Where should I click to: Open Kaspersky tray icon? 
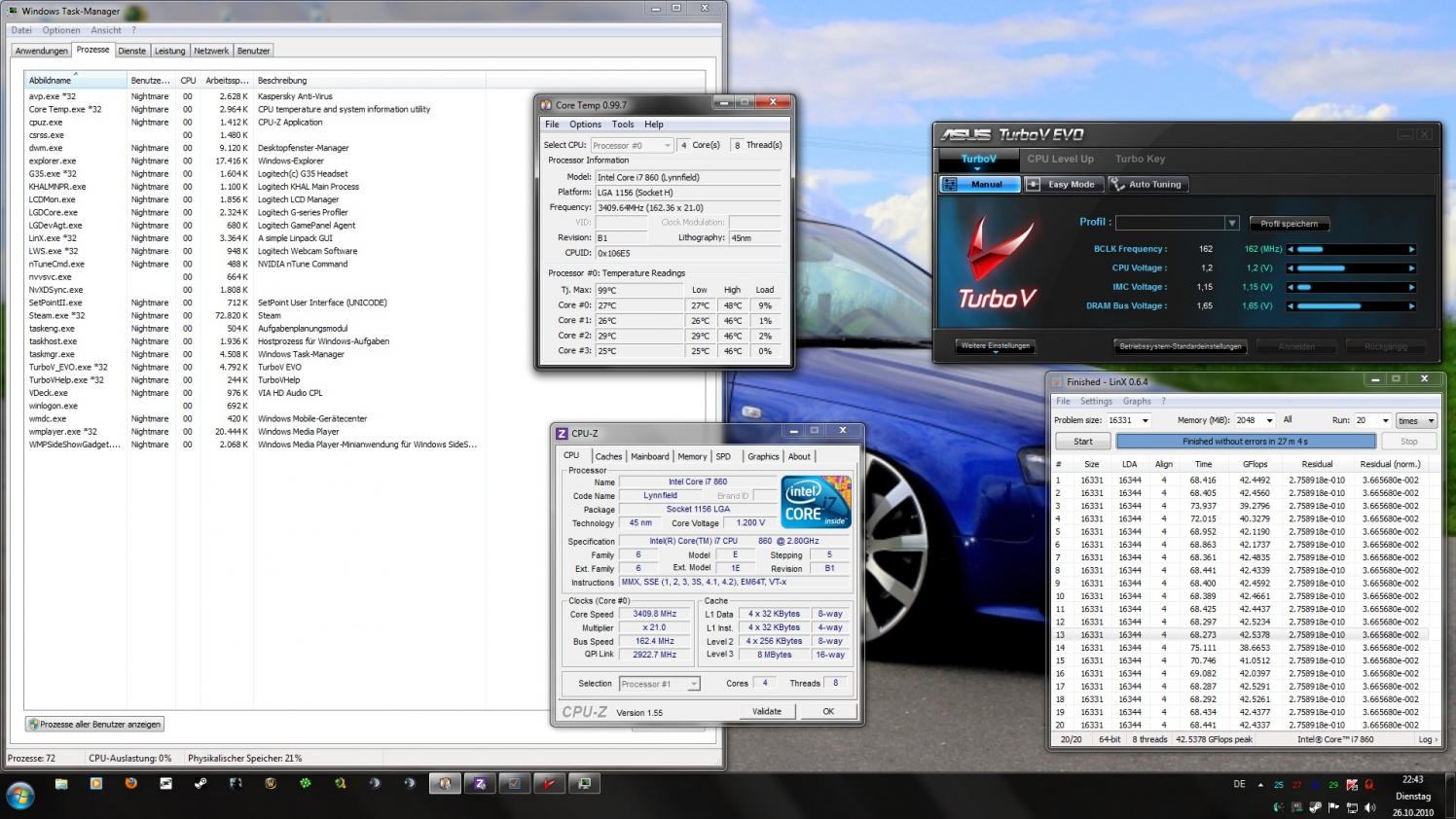(1352, 784)
